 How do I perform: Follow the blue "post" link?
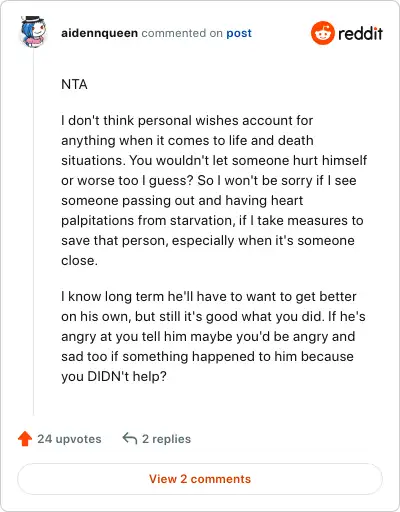(x=239, y=33)
